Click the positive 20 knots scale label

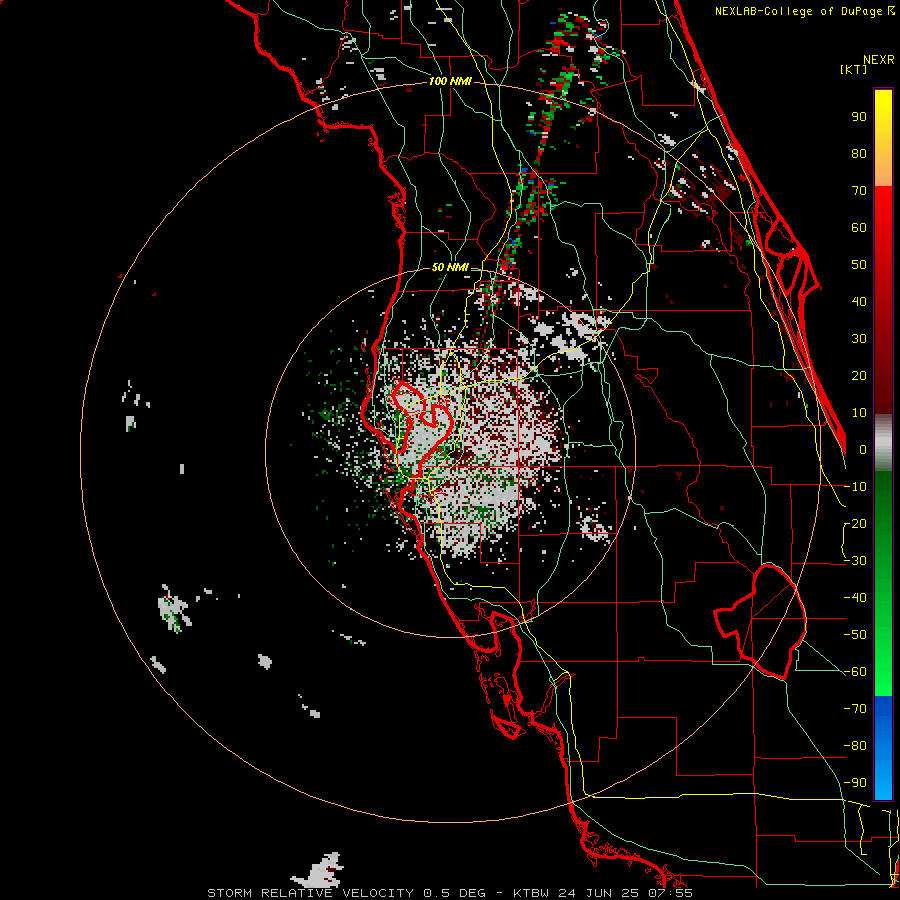pyautogui.click(x=859, y=375)
